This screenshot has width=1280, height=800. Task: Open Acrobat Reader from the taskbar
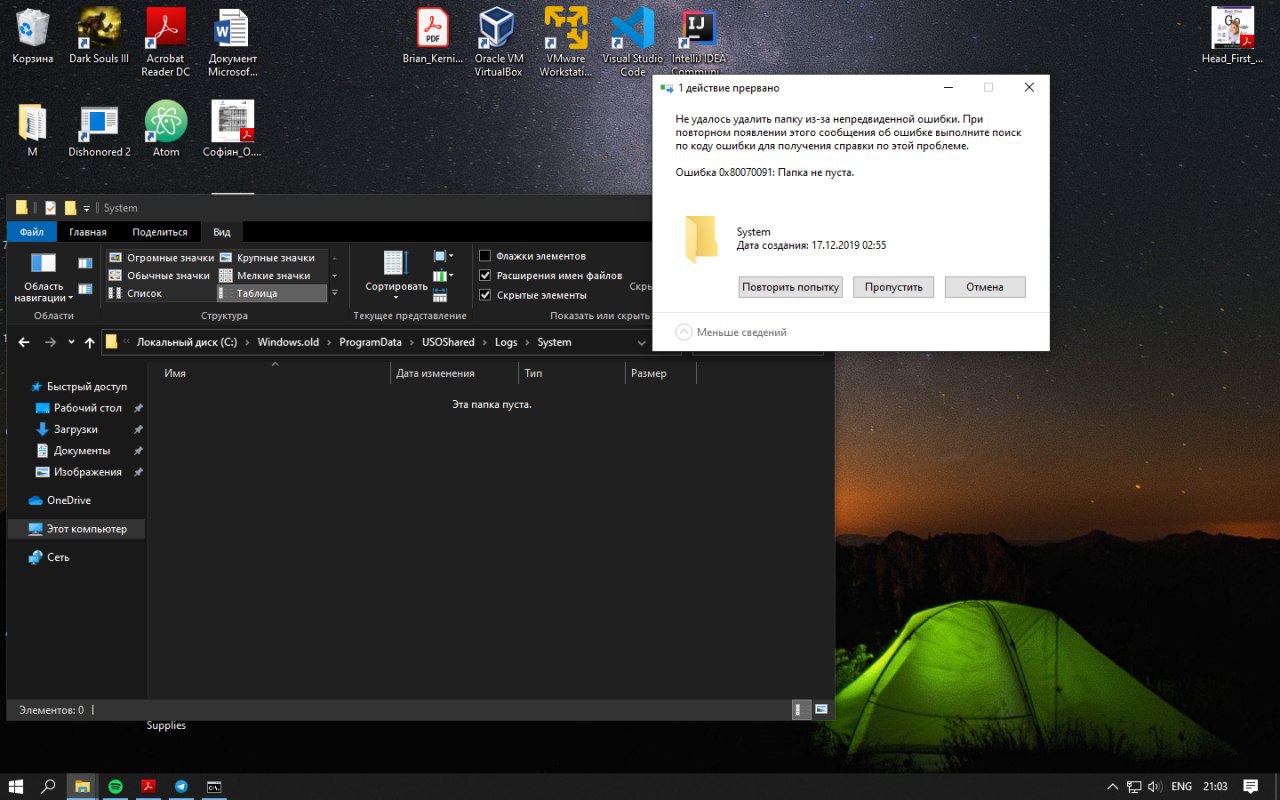click(148, 787)
